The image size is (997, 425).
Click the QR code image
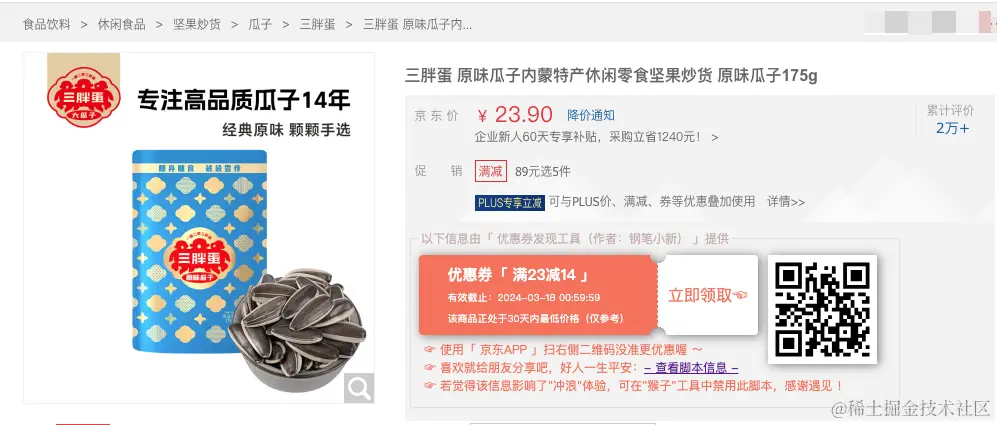(x=822, y=309)
